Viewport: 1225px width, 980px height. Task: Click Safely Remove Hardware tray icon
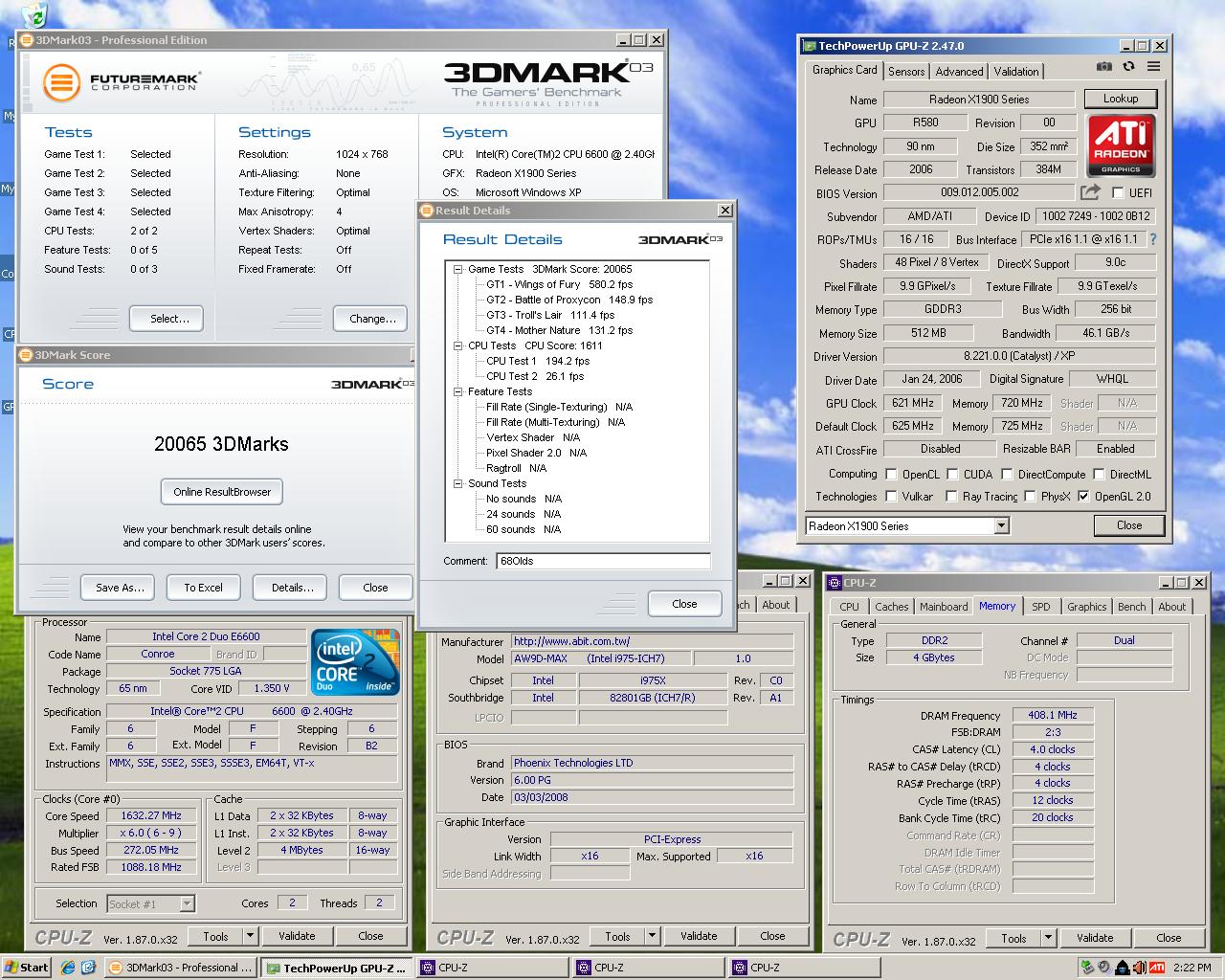point(1087,967)
